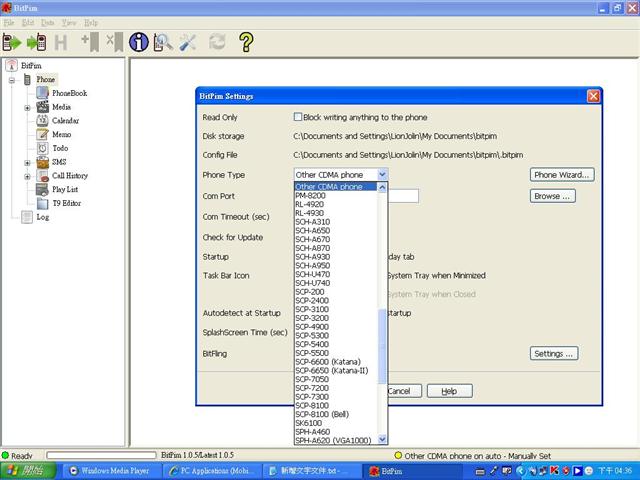Expand the SMS tree node

(x=28, y=162)
